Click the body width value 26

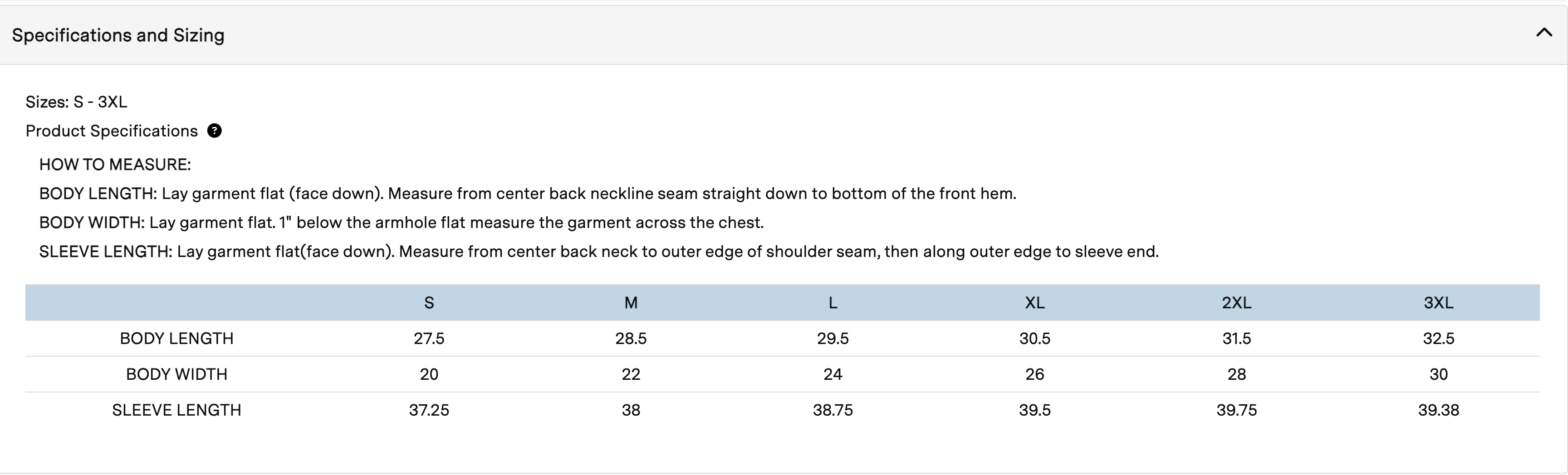pos(1035,374)
